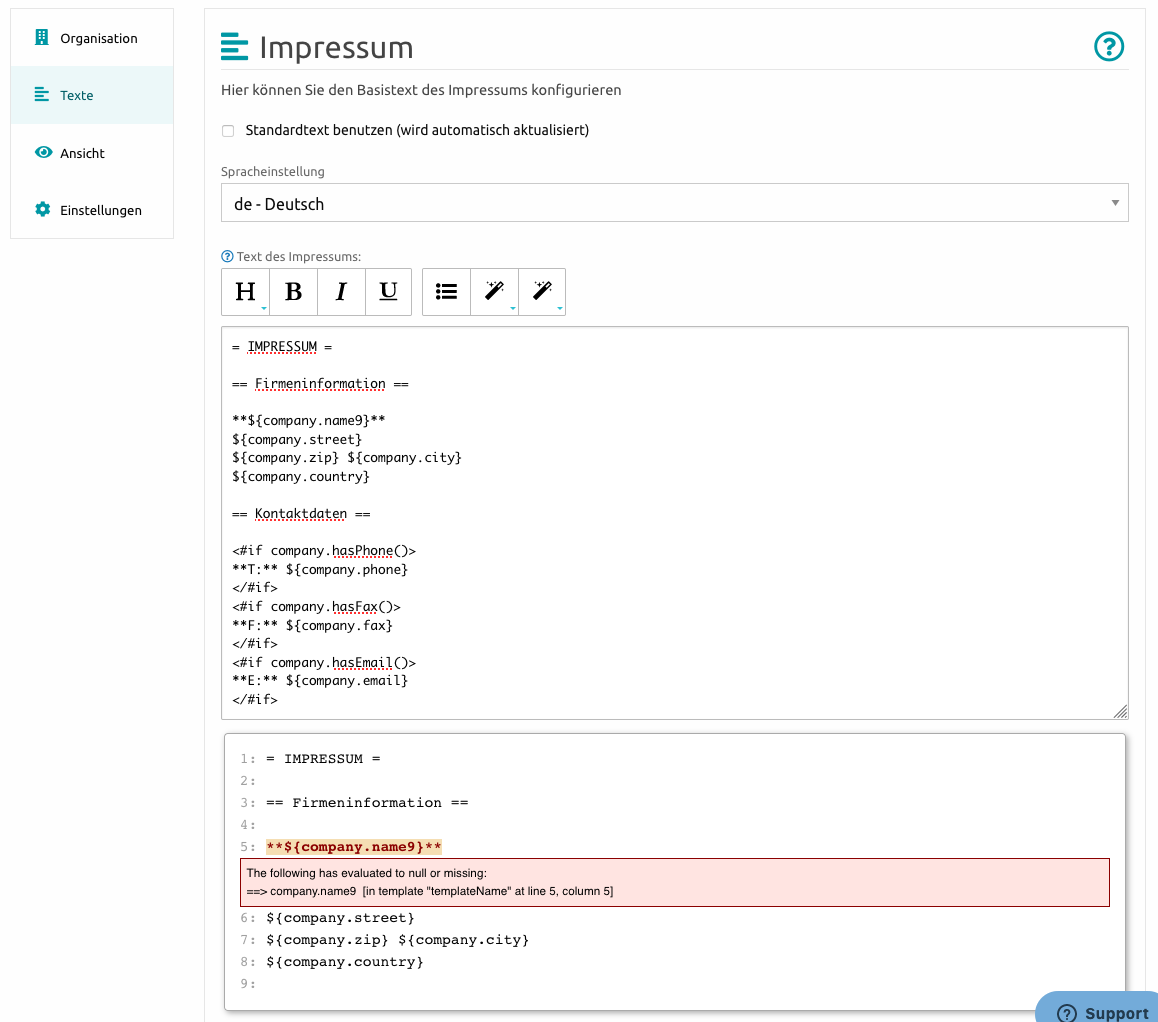This screenshot has height=1022, width=1158.
Task: Enable the 'Standardtext benutzen' checkbox
Action: (x=228, y=131)
